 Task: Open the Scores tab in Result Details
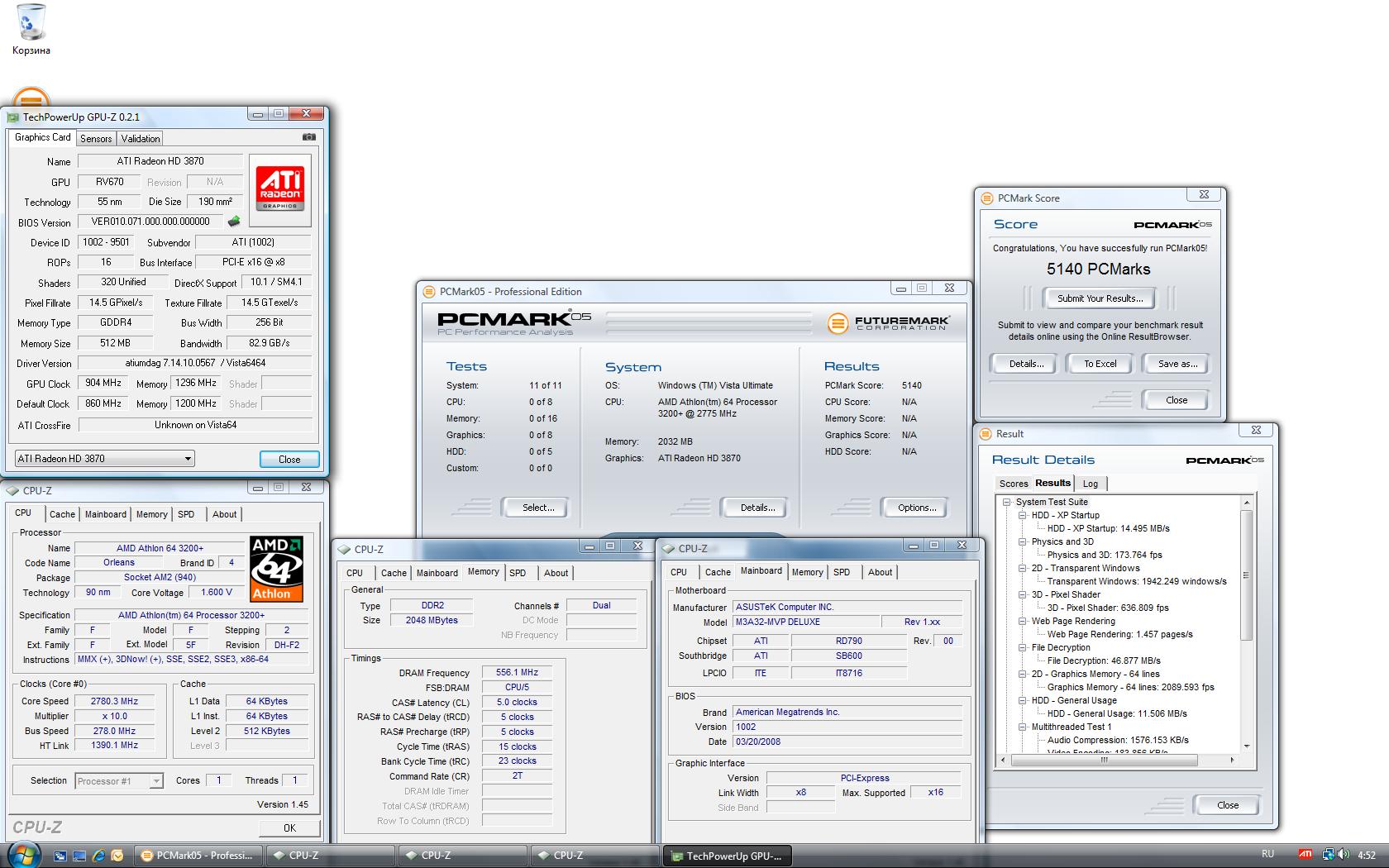tap(1014, 484)
